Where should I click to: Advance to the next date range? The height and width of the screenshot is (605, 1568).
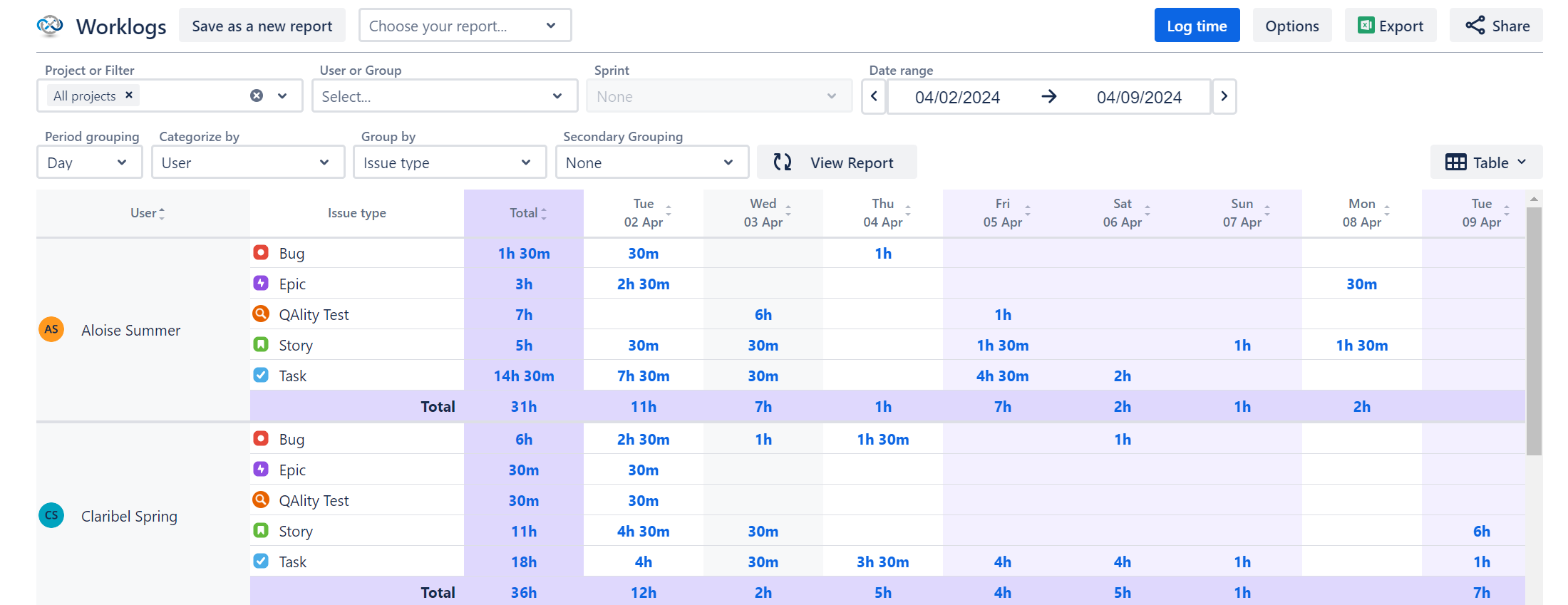pyautogui.click(x=1224, y=96)
